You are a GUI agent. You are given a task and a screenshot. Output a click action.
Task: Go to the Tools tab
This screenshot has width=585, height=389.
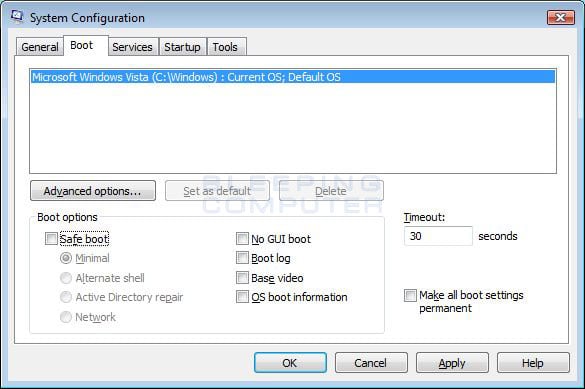point(225,47)
